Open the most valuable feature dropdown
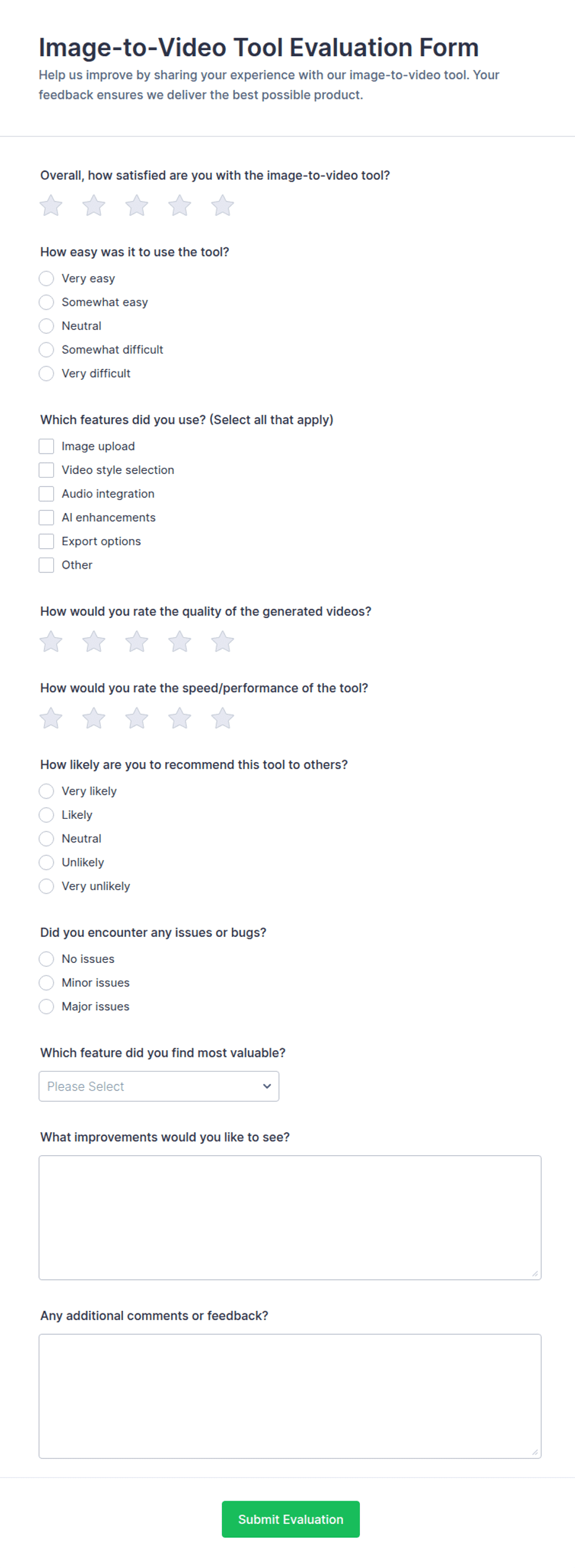Viewport: 575px width, 1568px height. (159, 1086)
